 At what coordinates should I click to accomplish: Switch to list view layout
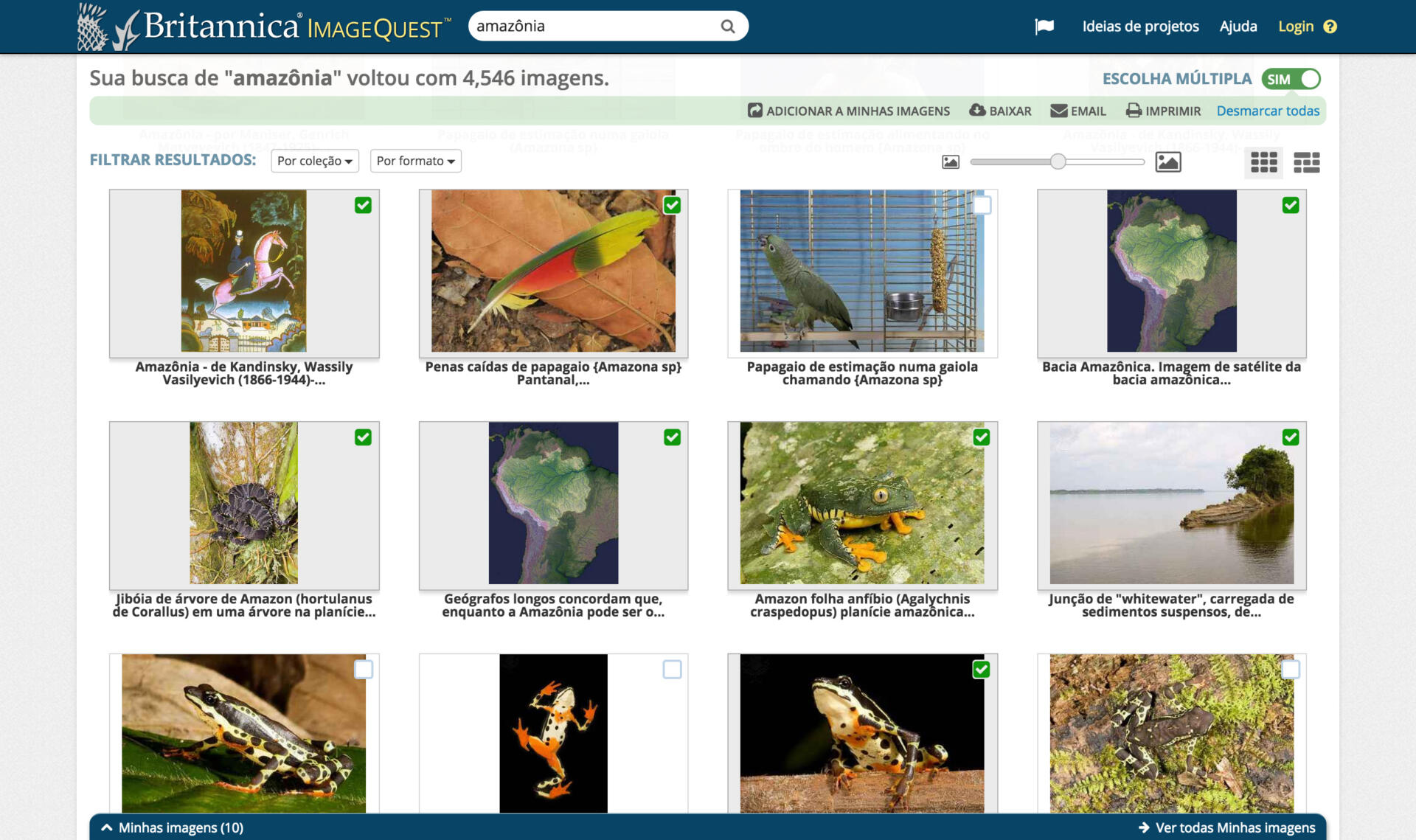[x=1307, y=162]
